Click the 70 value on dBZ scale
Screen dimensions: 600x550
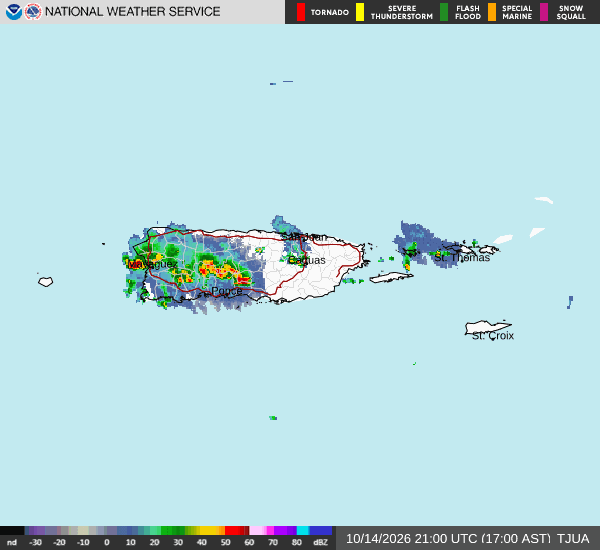click(x=273, y=542)
